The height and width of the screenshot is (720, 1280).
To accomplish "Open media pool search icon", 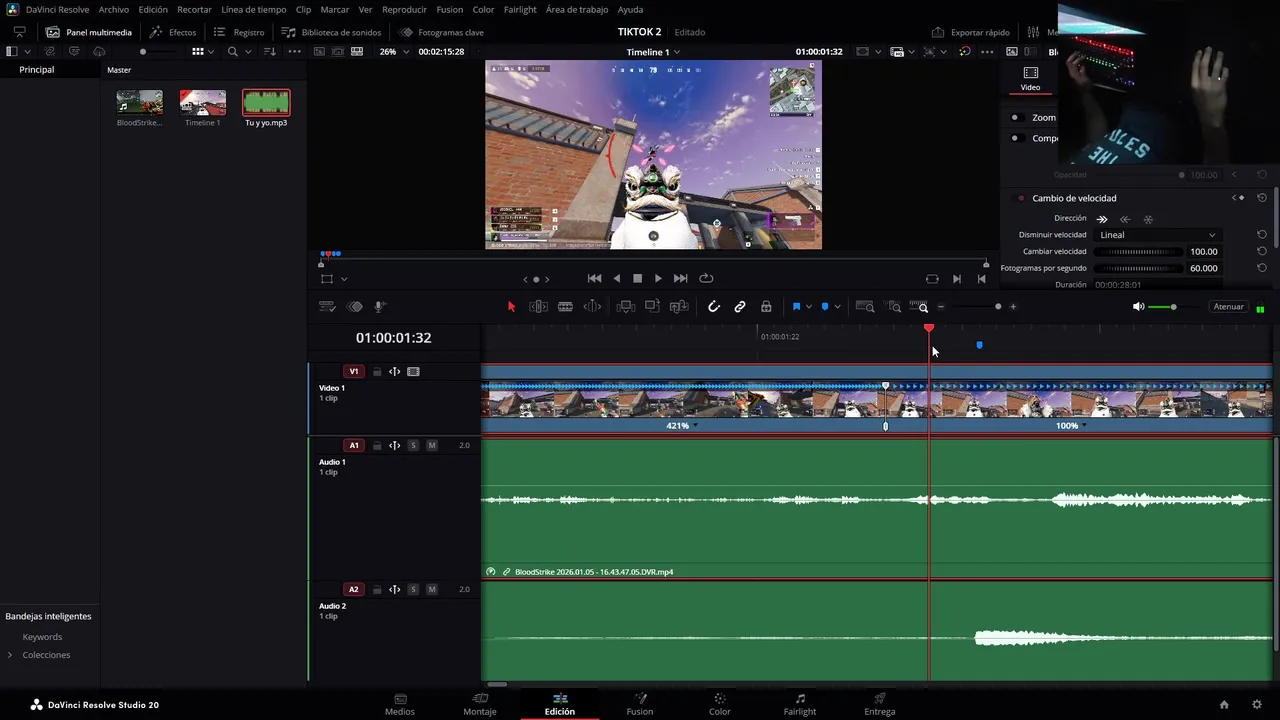I will tap(233, 51).
